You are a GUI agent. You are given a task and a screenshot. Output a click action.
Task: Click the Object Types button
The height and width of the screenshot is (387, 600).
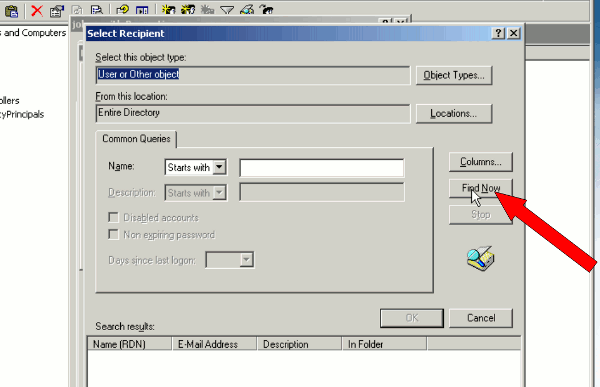pyautogui.click(x=454, y=75)
